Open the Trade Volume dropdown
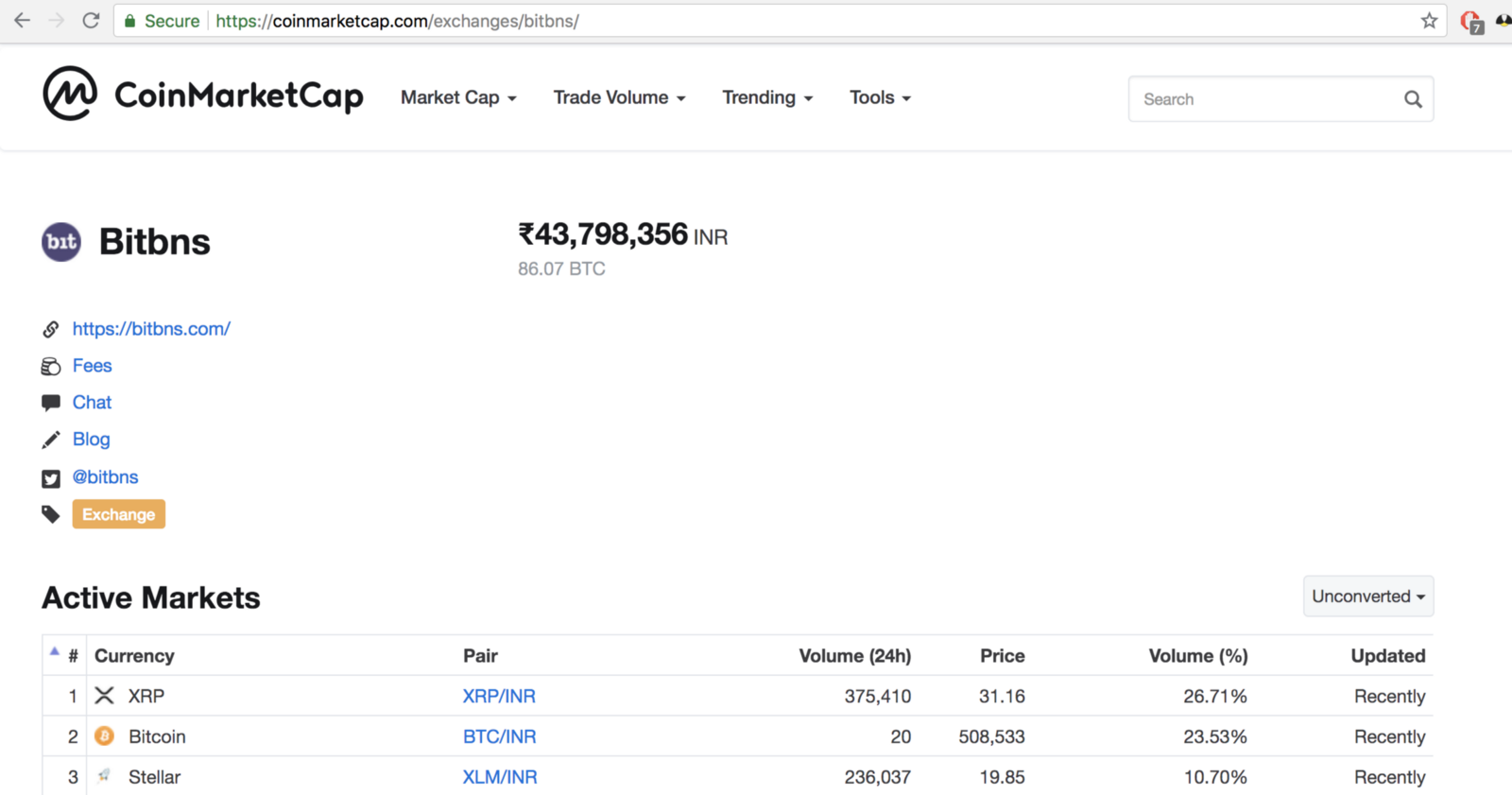The width and height of the screenshot is (1512, 795). tap(619, 97)
